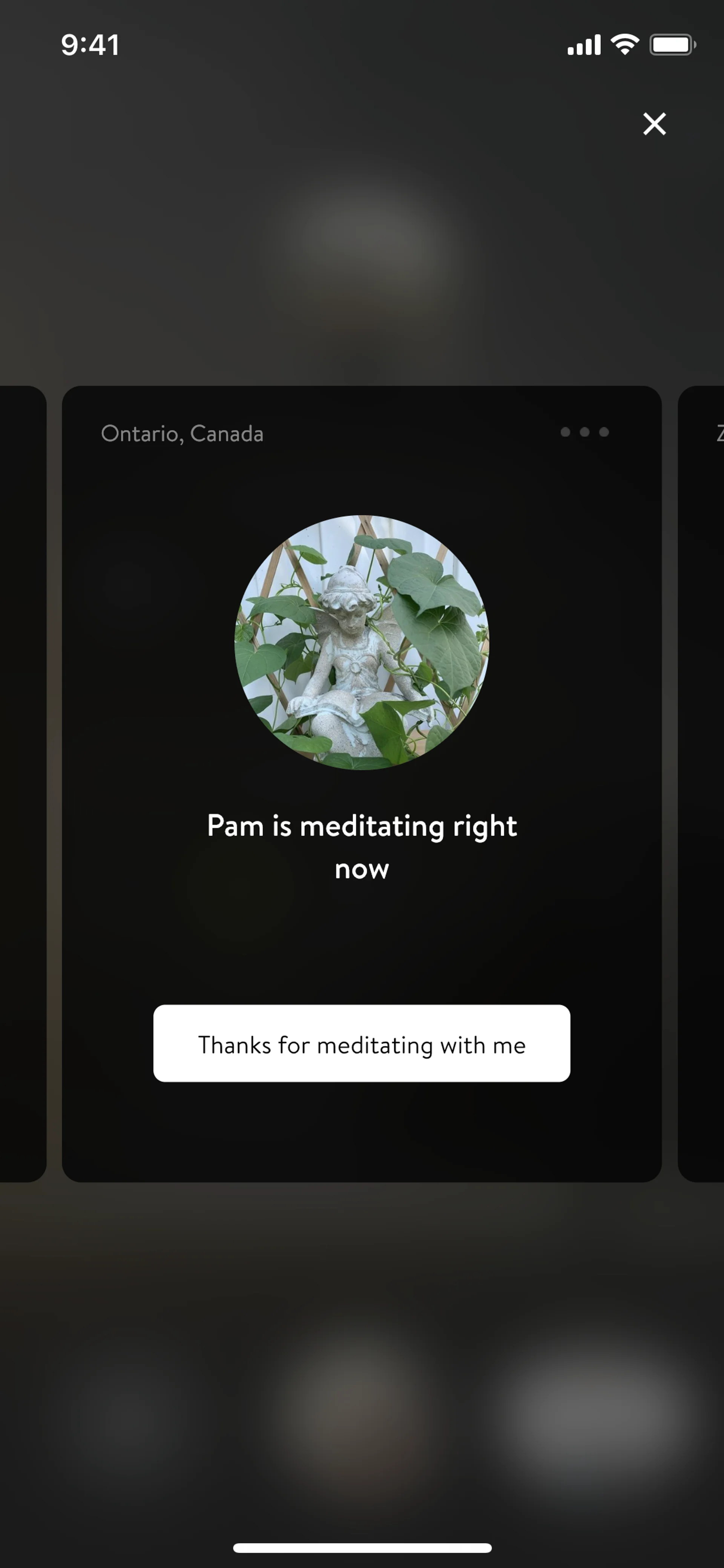724x1568 pixels.
Task: Open the three-dot options on Pam's card
Action: [585, 432]
